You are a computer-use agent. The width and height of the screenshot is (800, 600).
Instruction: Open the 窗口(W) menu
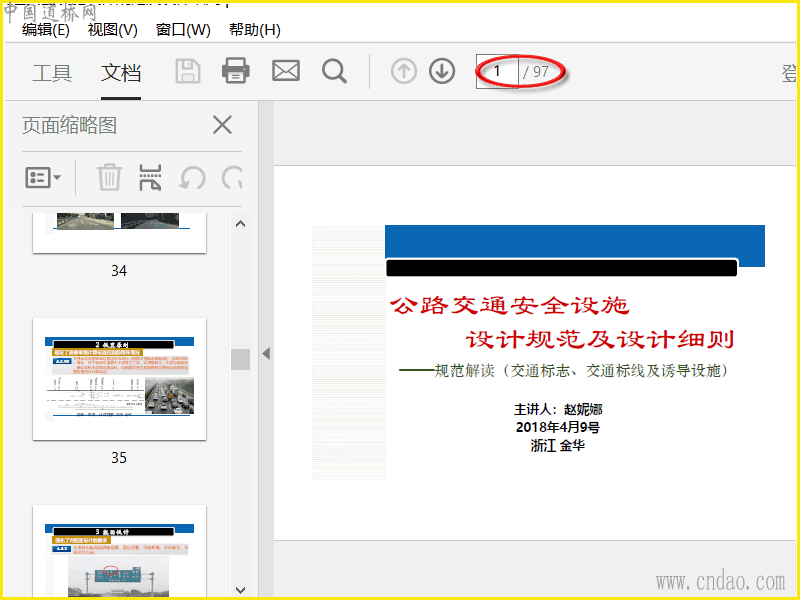pos(183,30)
